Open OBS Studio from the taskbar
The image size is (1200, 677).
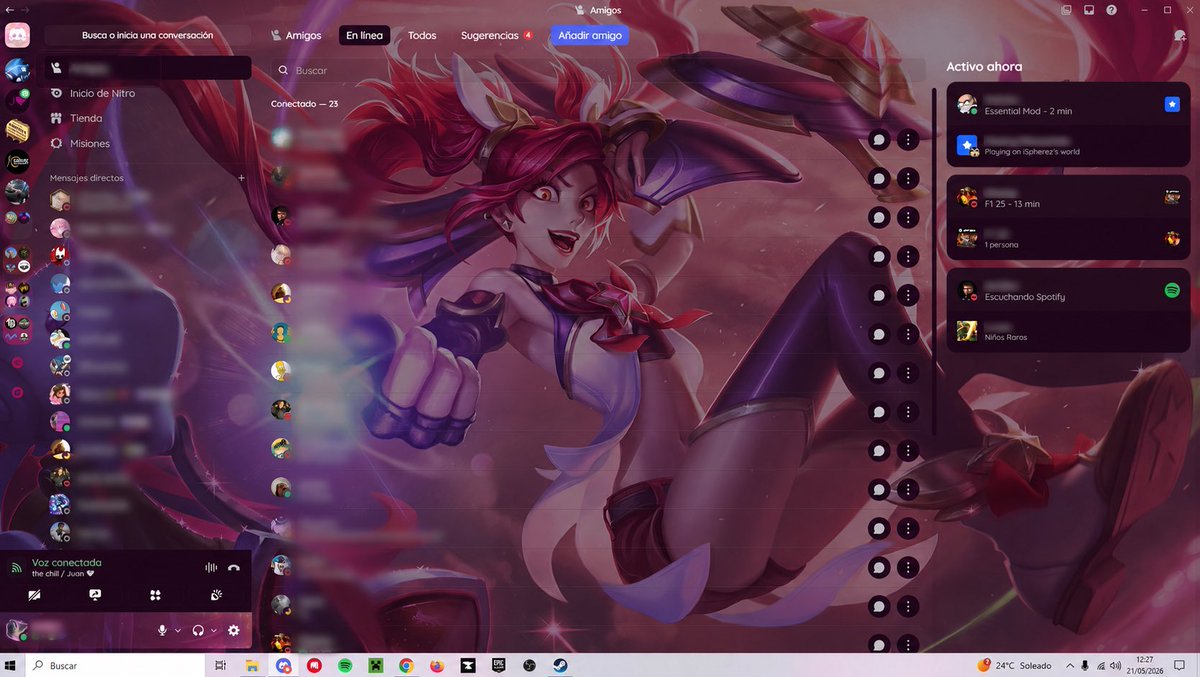pos(529,665)
